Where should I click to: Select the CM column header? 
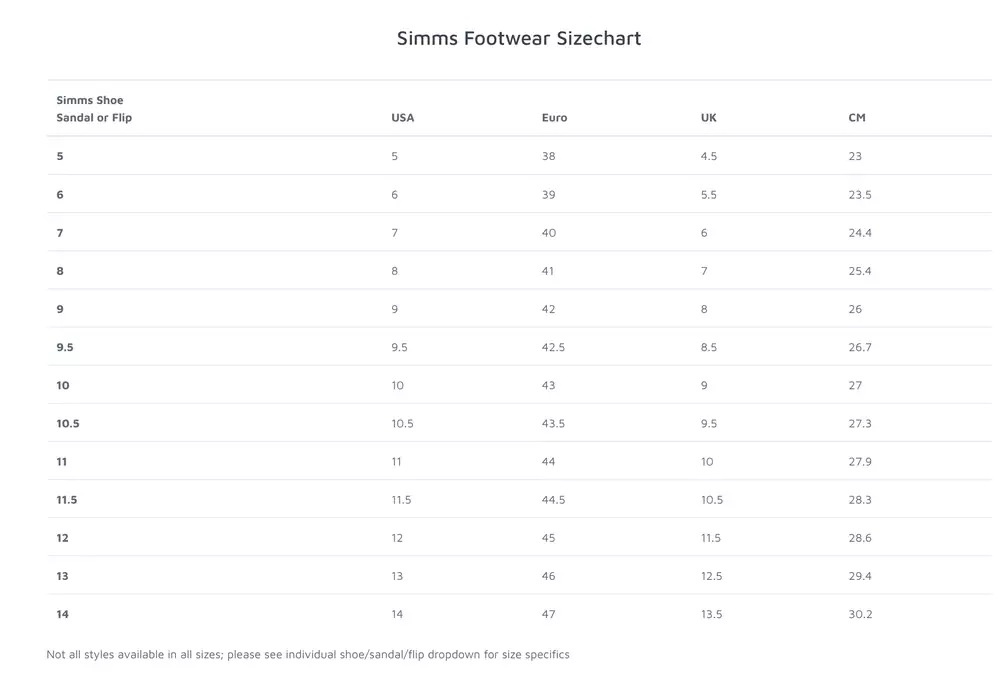pos(857,117)
